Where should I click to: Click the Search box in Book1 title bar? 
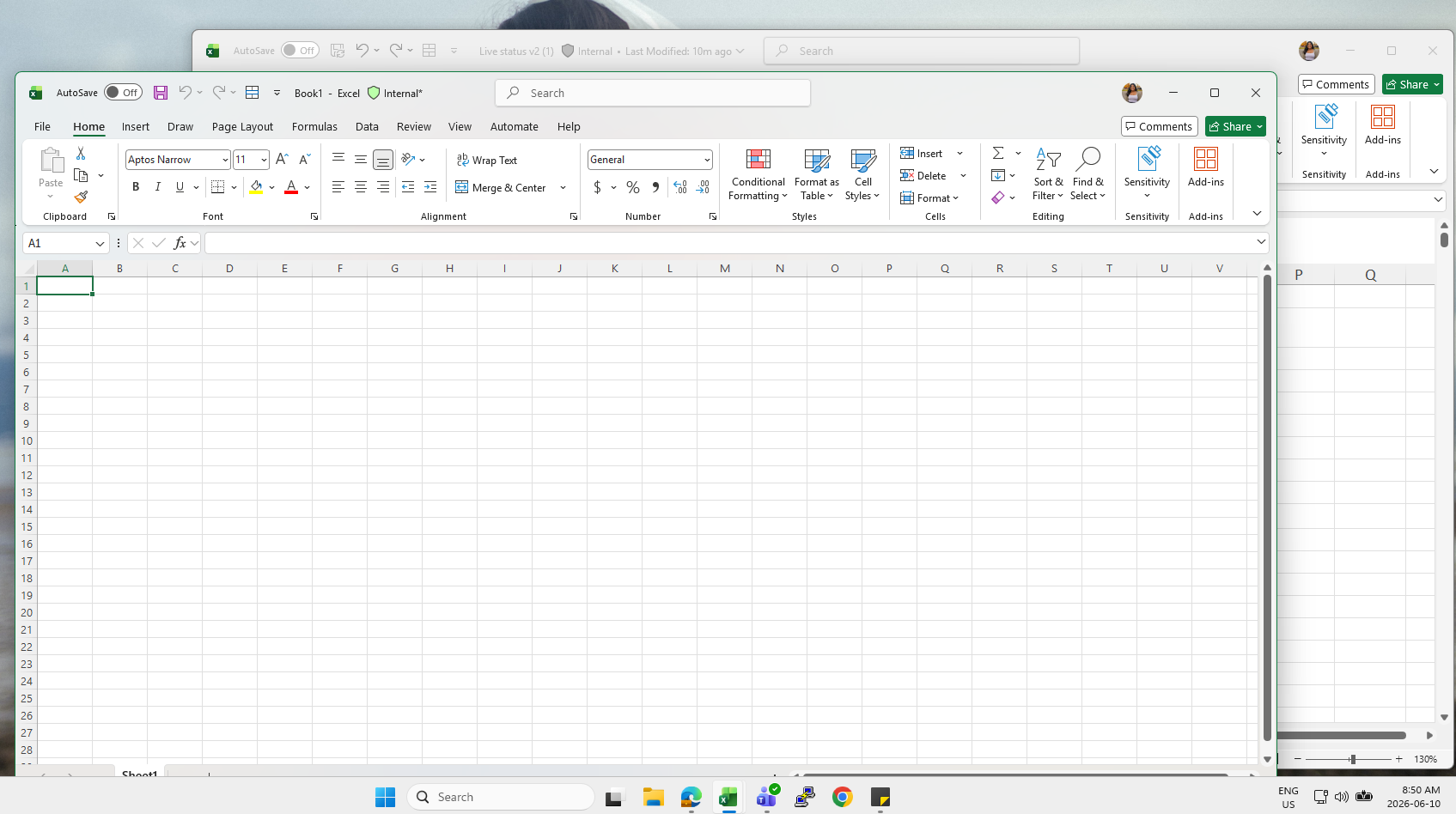tap(653, 93)
